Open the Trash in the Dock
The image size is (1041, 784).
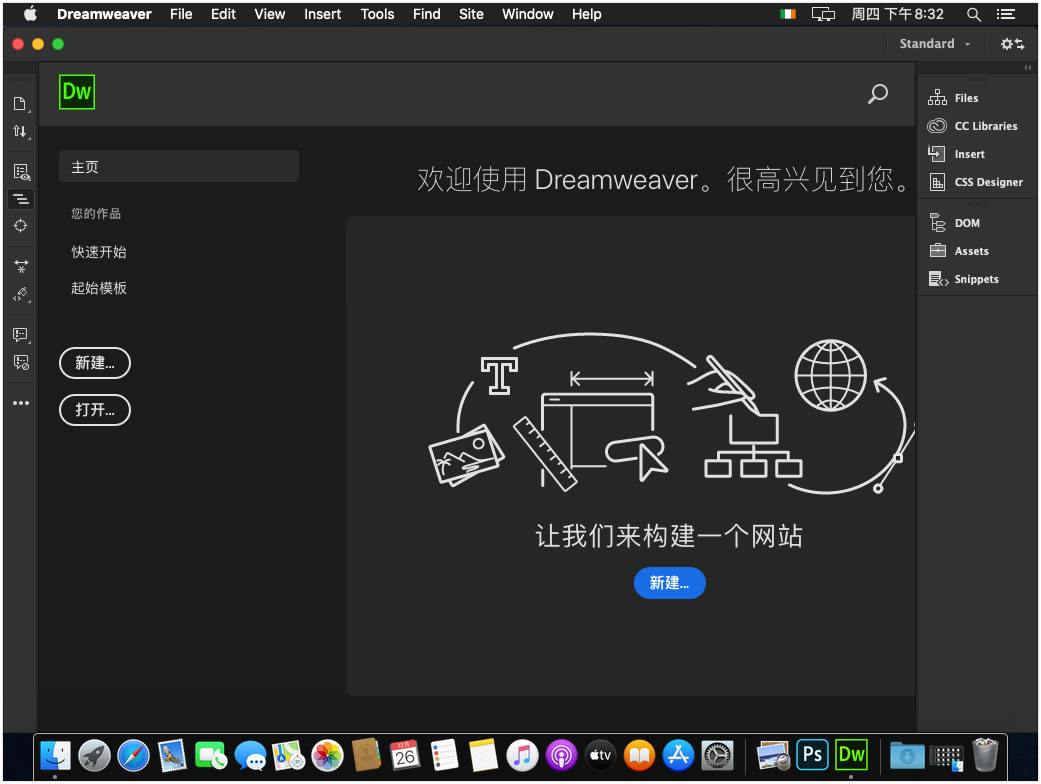[x=985, y=755]
